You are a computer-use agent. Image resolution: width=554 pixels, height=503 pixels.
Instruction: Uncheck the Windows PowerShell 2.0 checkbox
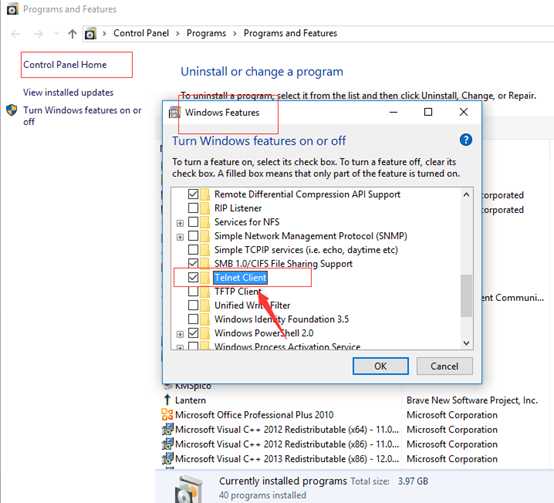point(193,333)
